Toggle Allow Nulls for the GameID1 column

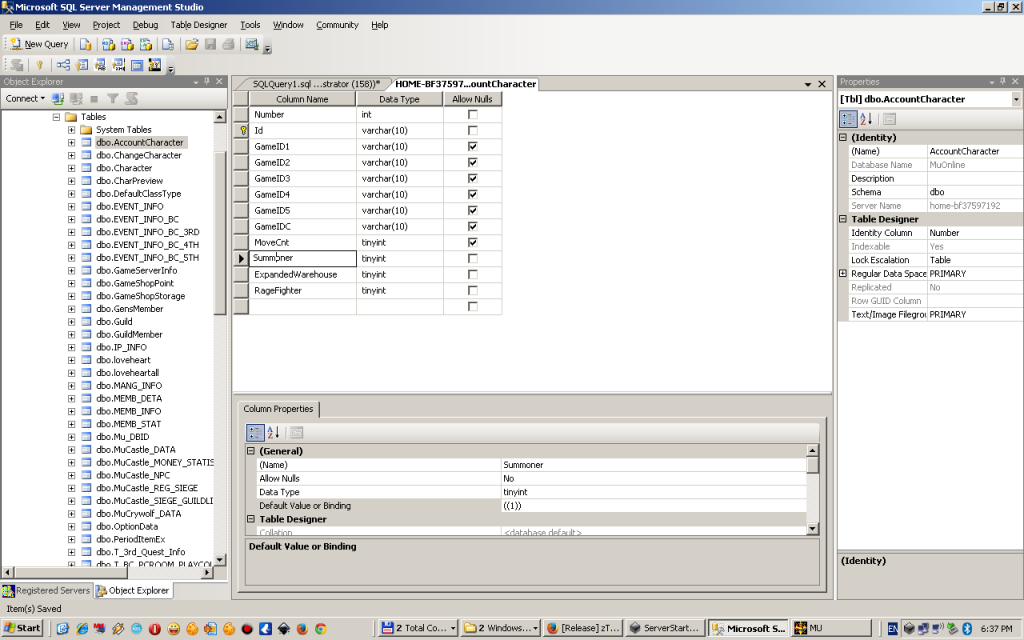pyautogui.click(x=472, y=146)
